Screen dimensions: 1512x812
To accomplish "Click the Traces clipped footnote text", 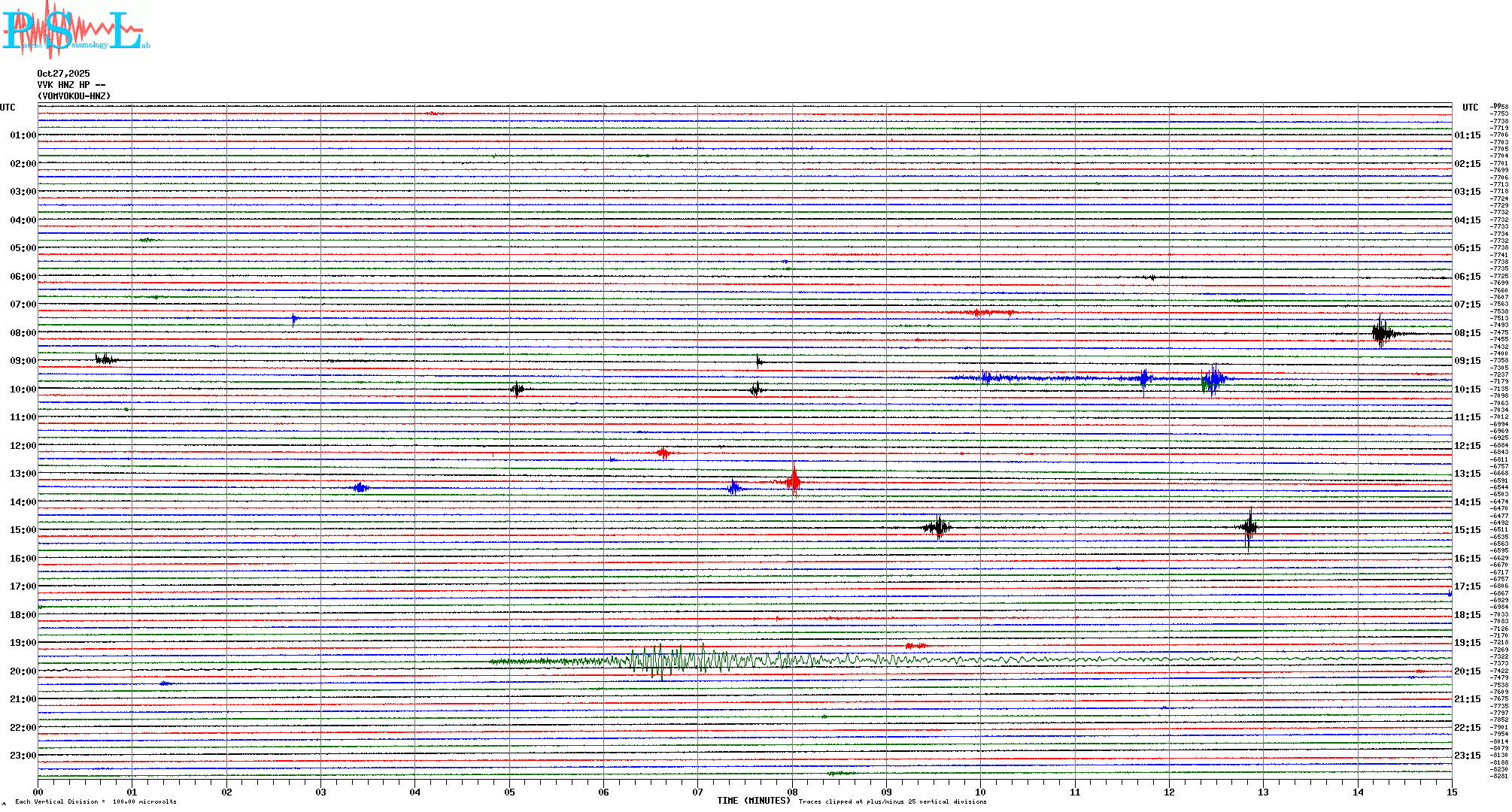I will click(892, 801).
